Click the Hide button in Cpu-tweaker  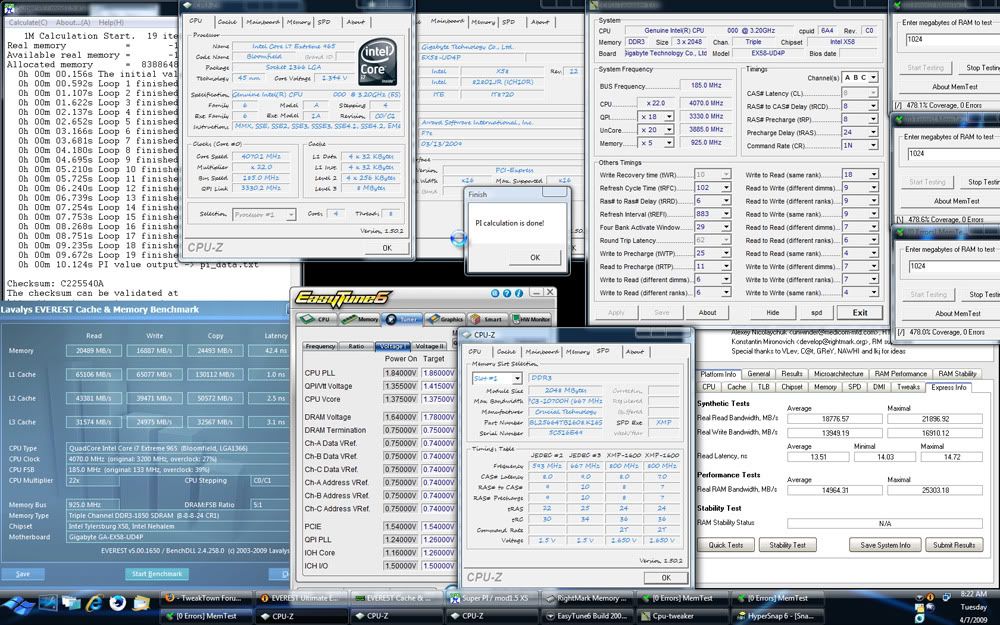pyautogui.click(x=772, y=312)
